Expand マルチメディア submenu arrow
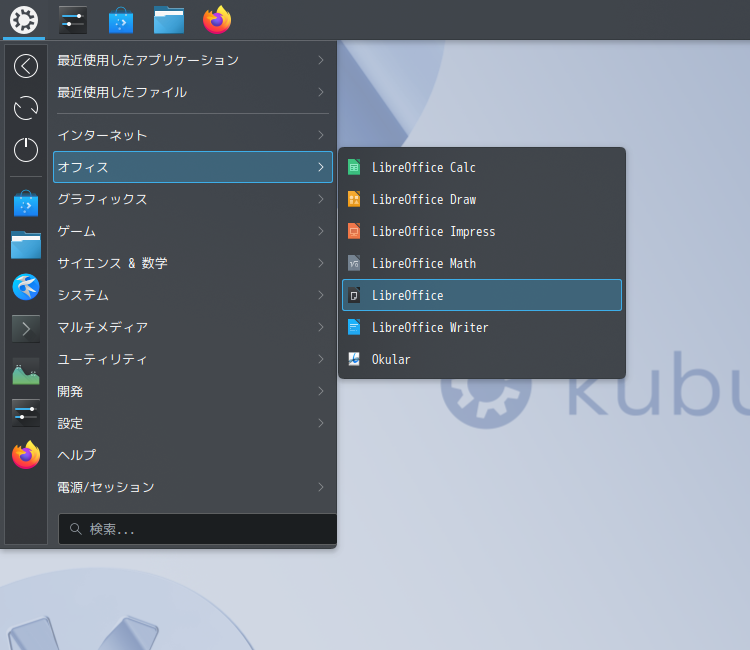 [x=321, y=328]
